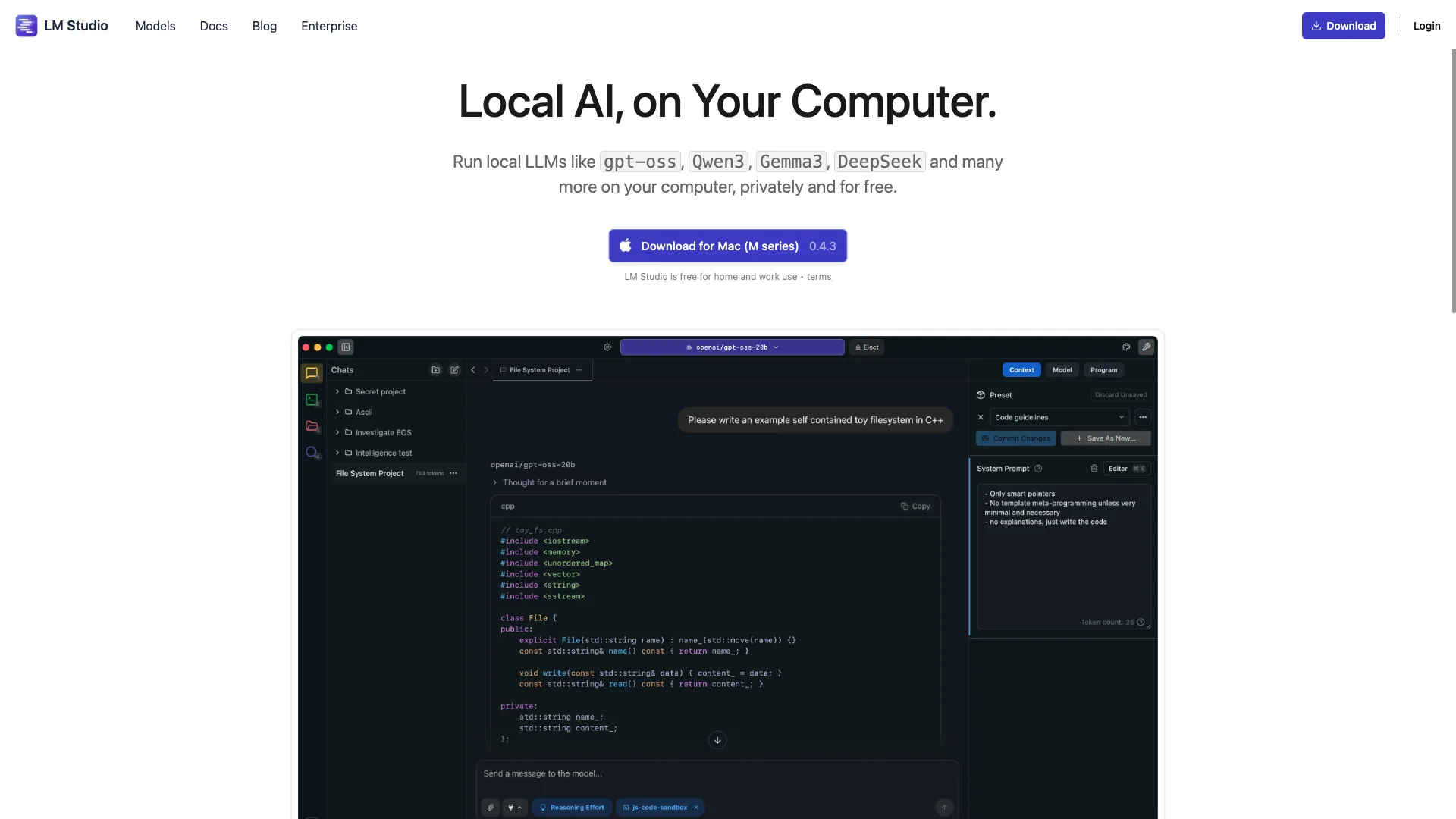1456x819 pixels.
Task: Delete system prompt with trash icon
Action: tap(1094, 469)
